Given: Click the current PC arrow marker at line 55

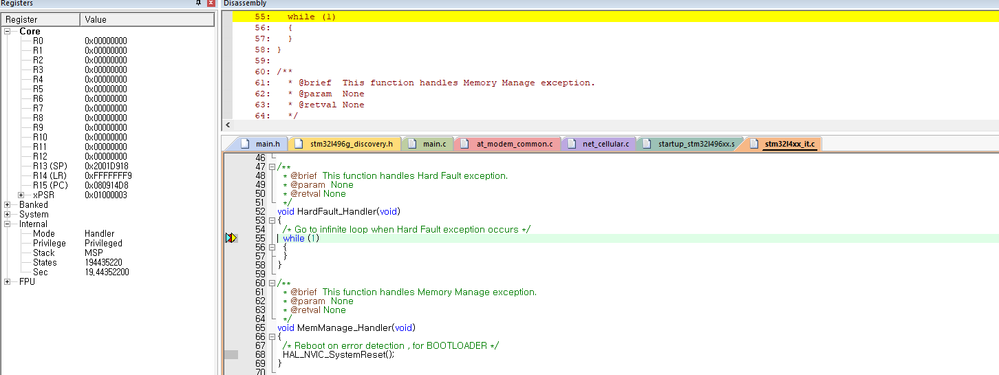Looking at the screenshot, I should pyautogui.click(x=231, y=238).
